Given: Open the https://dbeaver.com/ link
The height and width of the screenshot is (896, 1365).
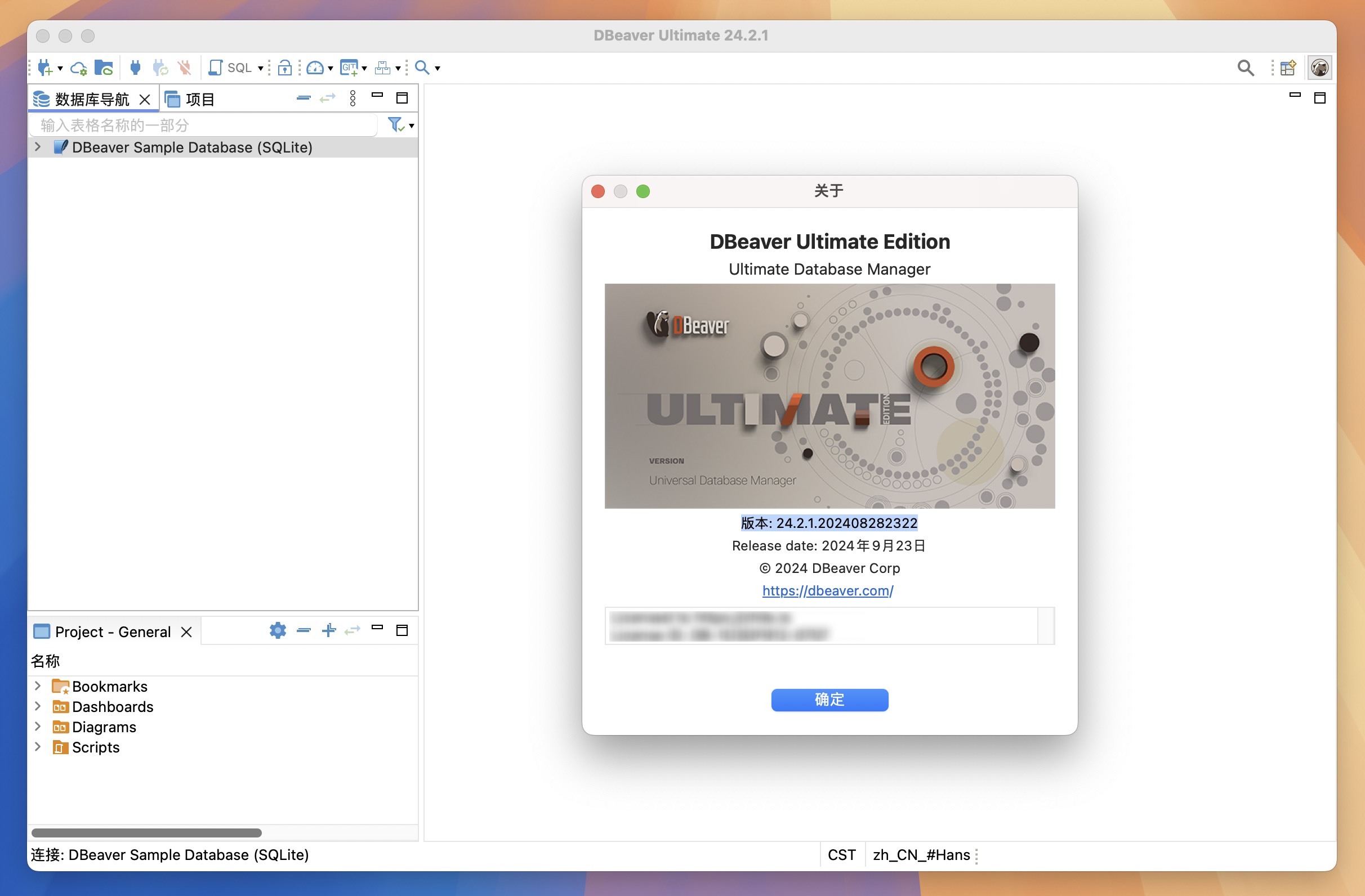Looking at the screenshot, I should tap(827, 590).
